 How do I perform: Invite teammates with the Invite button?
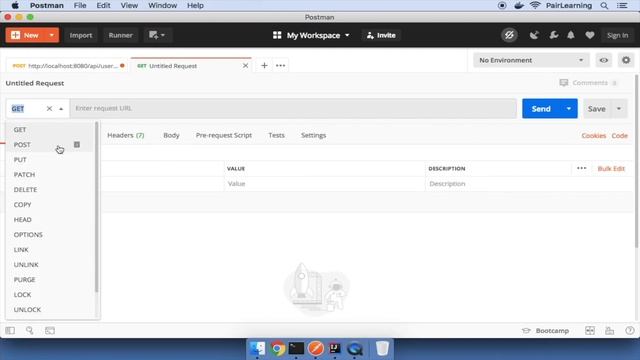coord(381,36)
